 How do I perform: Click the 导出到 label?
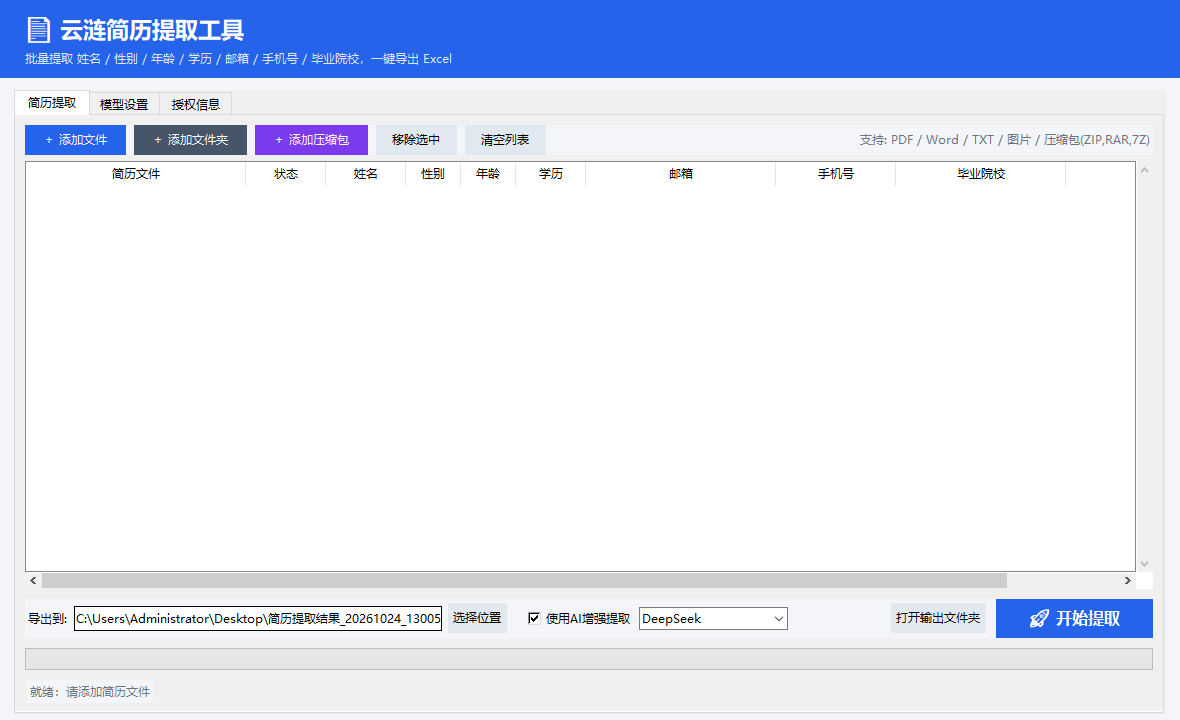pyautogui.click(x=48, y=618)
